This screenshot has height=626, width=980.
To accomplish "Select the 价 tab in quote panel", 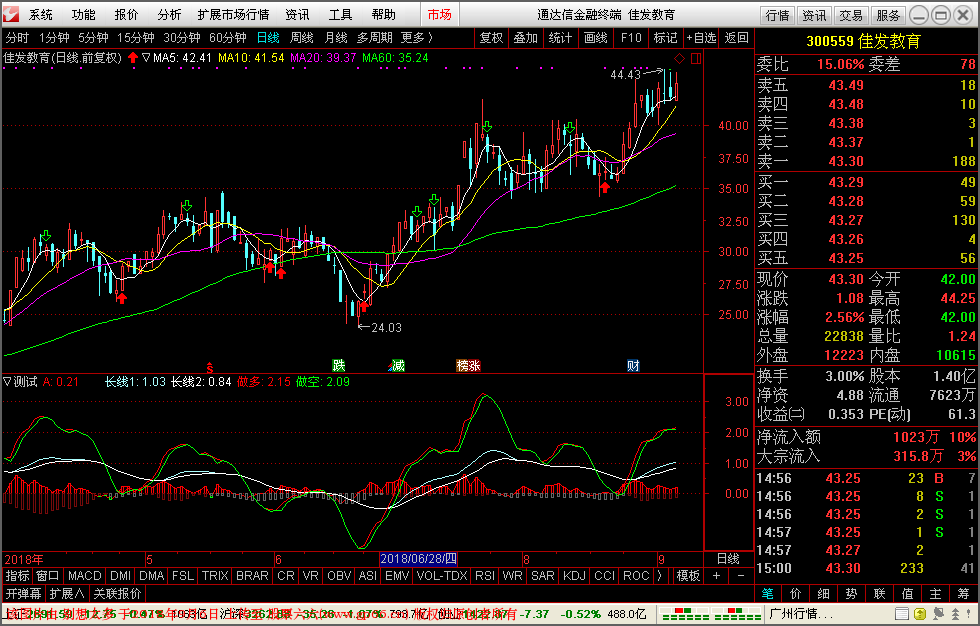I will click(x=796, y=593).
